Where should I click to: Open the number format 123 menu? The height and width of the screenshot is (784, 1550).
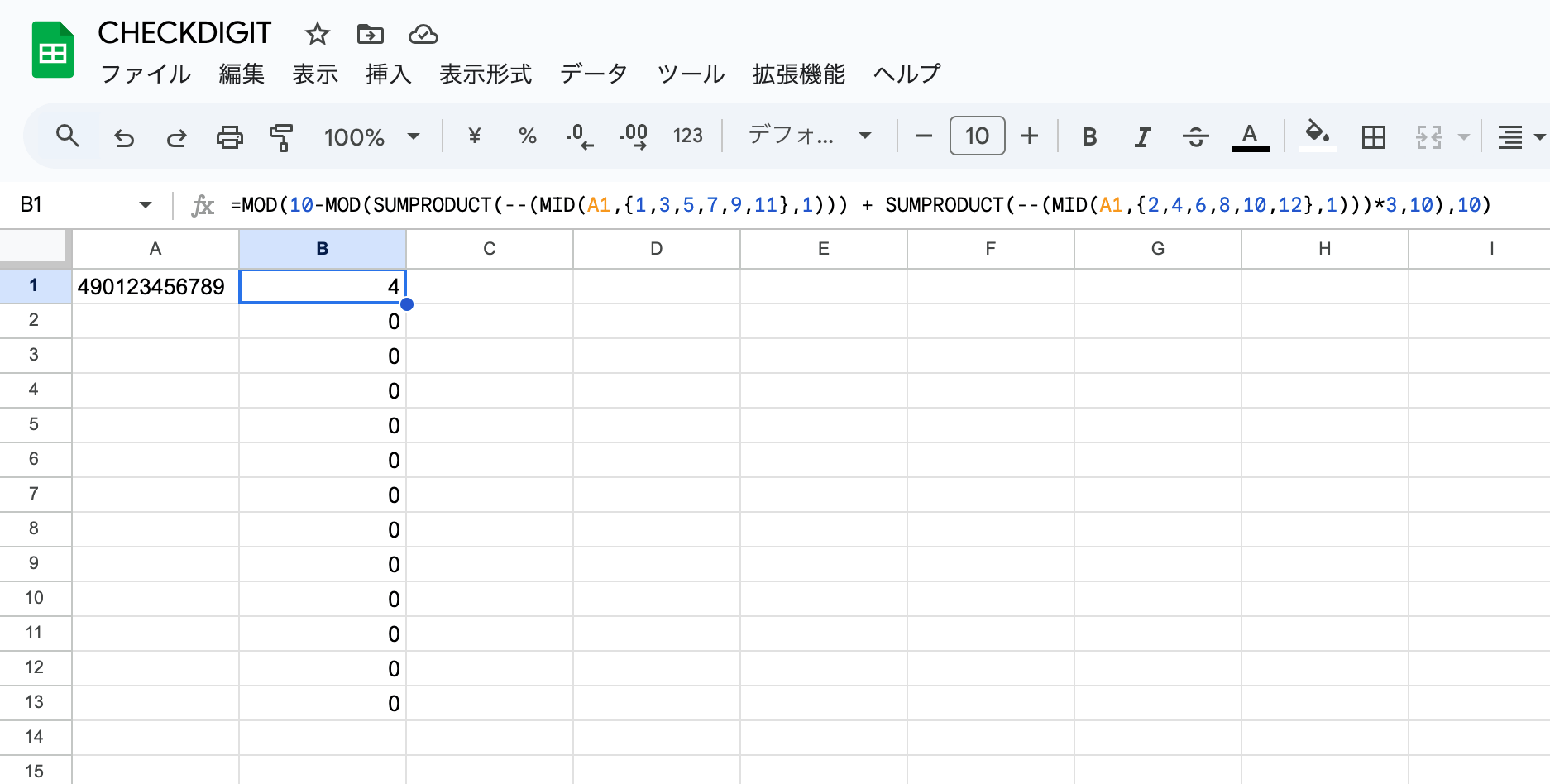click(687, 136)
